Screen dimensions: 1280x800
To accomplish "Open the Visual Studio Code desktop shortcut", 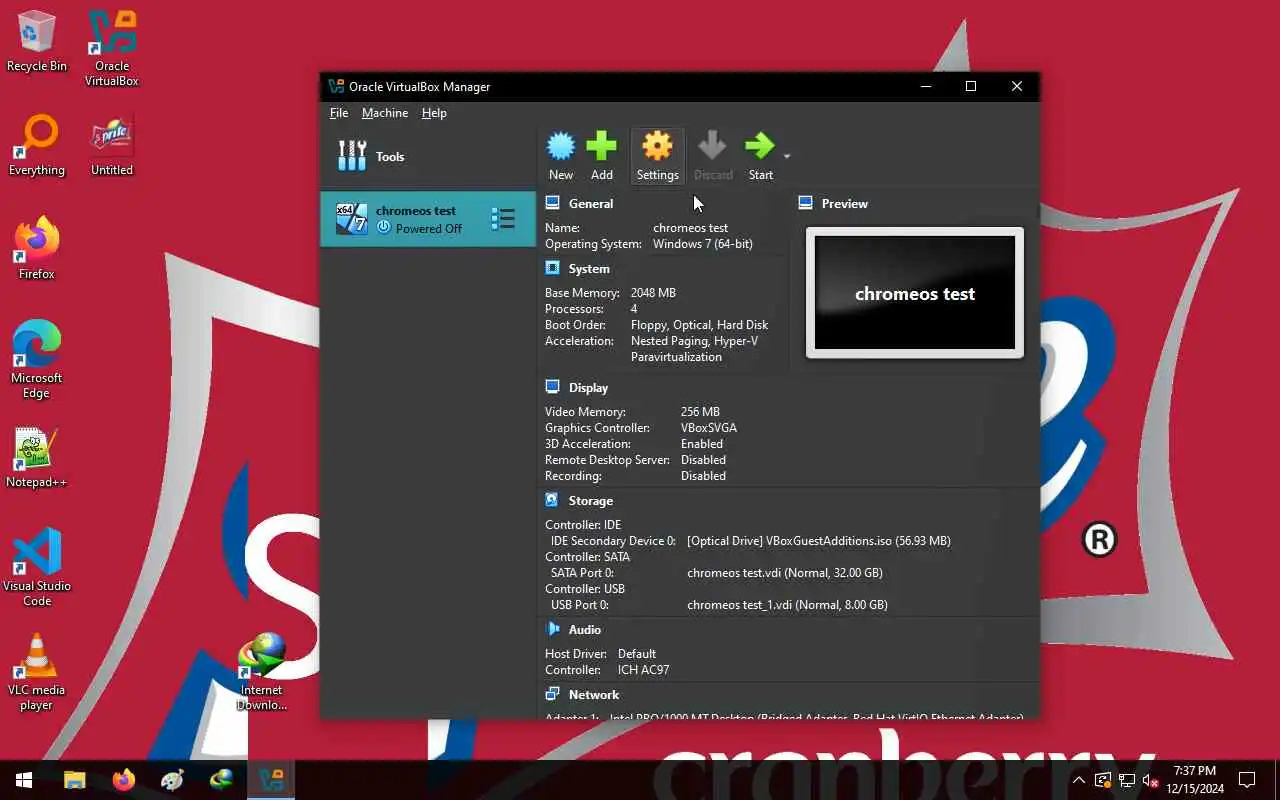I will [x=37, y=568].
